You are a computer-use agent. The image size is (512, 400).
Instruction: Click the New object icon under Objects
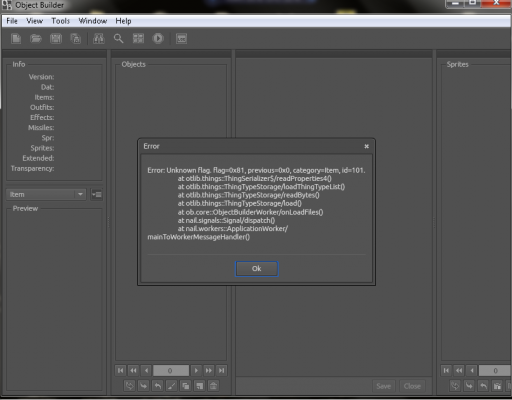pyautogui.click(x=199, y=386)
